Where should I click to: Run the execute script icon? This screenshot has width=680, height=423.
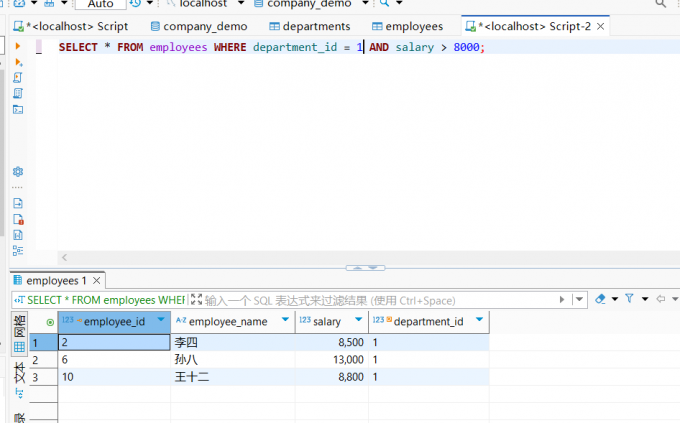click(x=18, y=78)
